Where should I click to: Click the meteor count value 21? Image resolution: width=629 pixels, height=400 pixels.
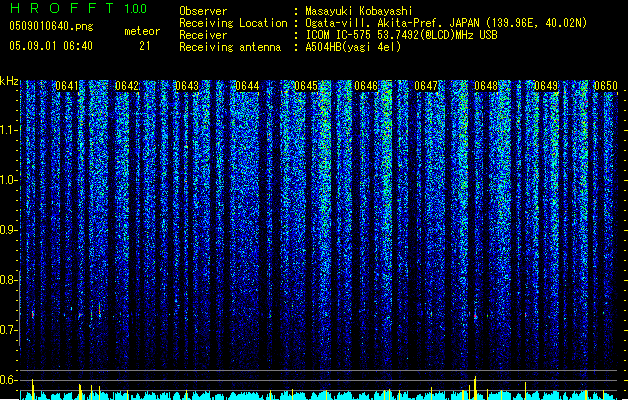[145, 46]
